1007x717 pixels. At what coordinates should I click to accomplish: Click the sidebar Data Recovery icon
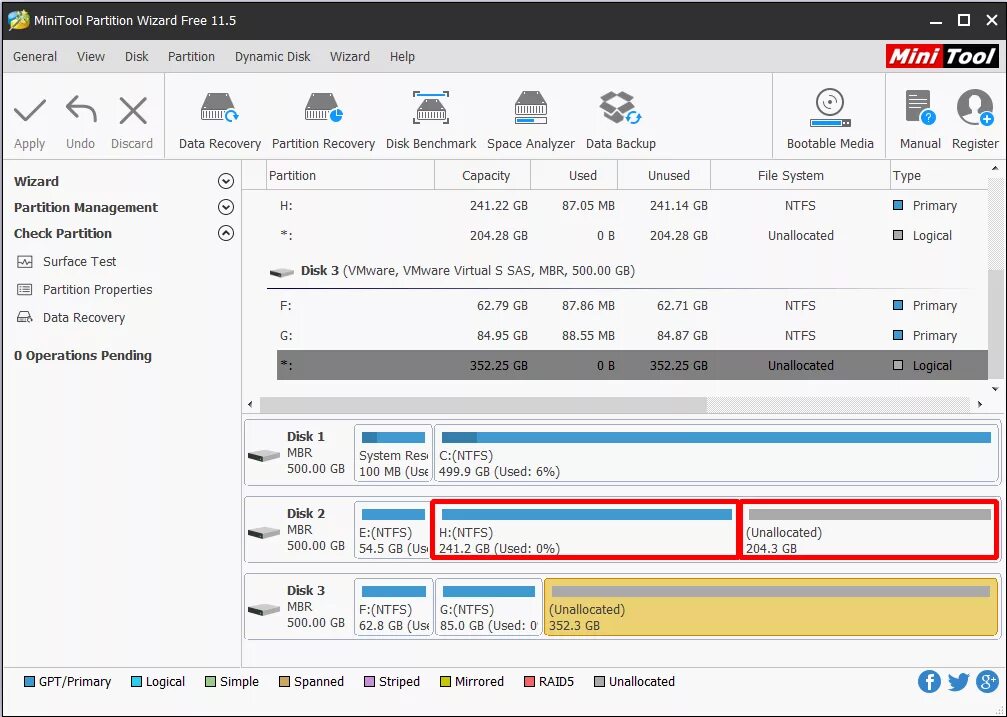tap(25, 317)
